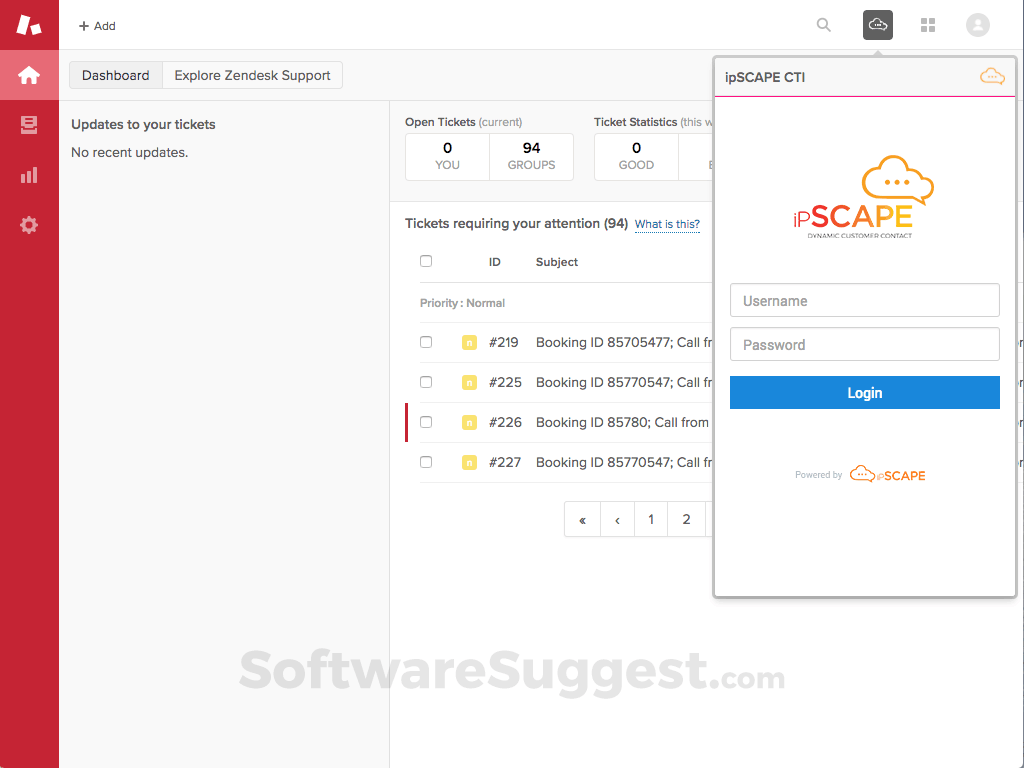Screen dimensions: 1024x768
Task: Check the select-all tickets checkbox
Action: point(425,260)
